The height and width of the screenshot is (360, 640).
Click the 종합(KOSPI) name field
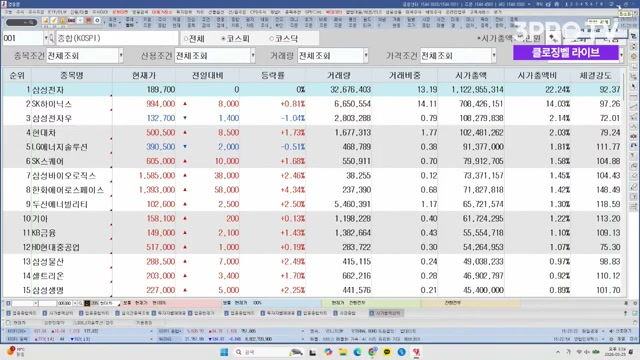coord(117,38)
